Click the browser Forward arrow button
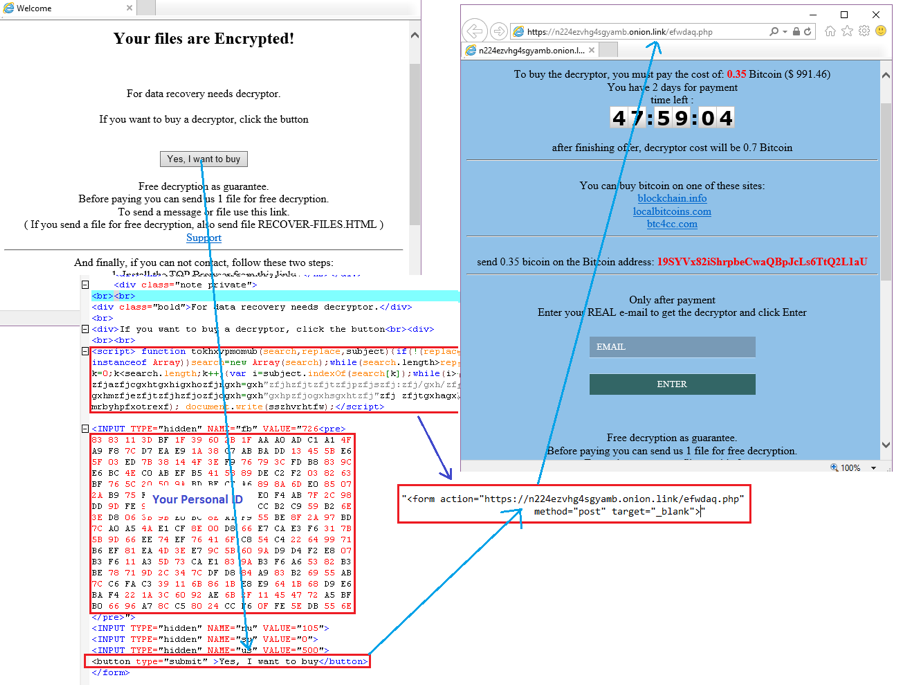The height and width of the screenshot is (685, 899). coord(499,31)
